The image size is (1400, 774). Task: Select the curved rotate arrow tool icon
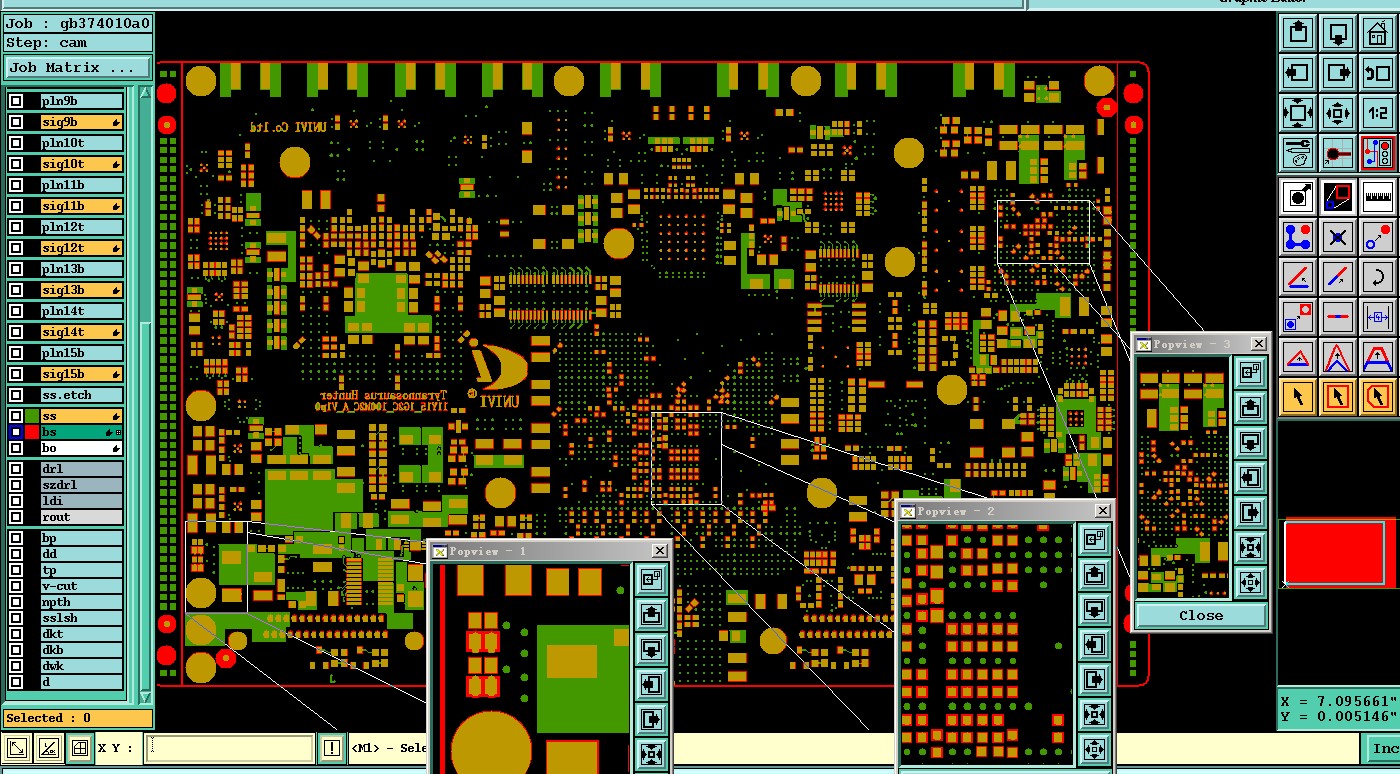click(1378, 277)
